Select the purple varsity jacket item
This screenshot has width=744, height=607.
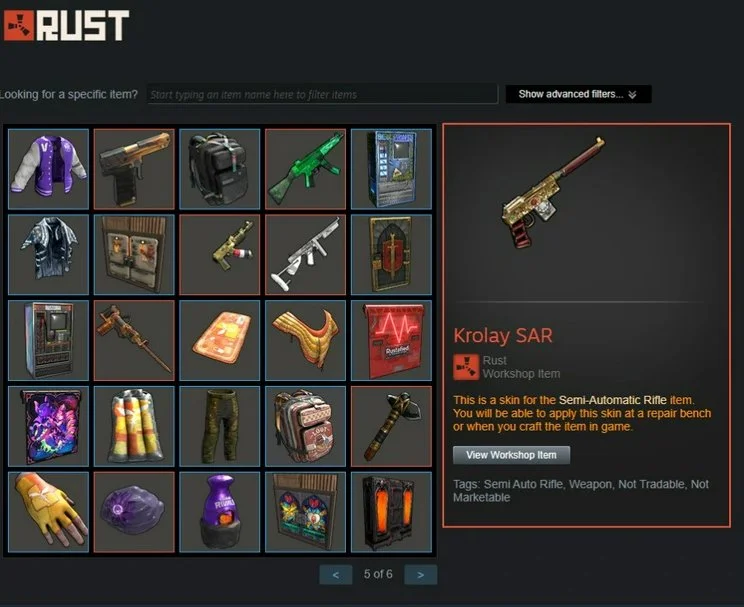(48, 169)
